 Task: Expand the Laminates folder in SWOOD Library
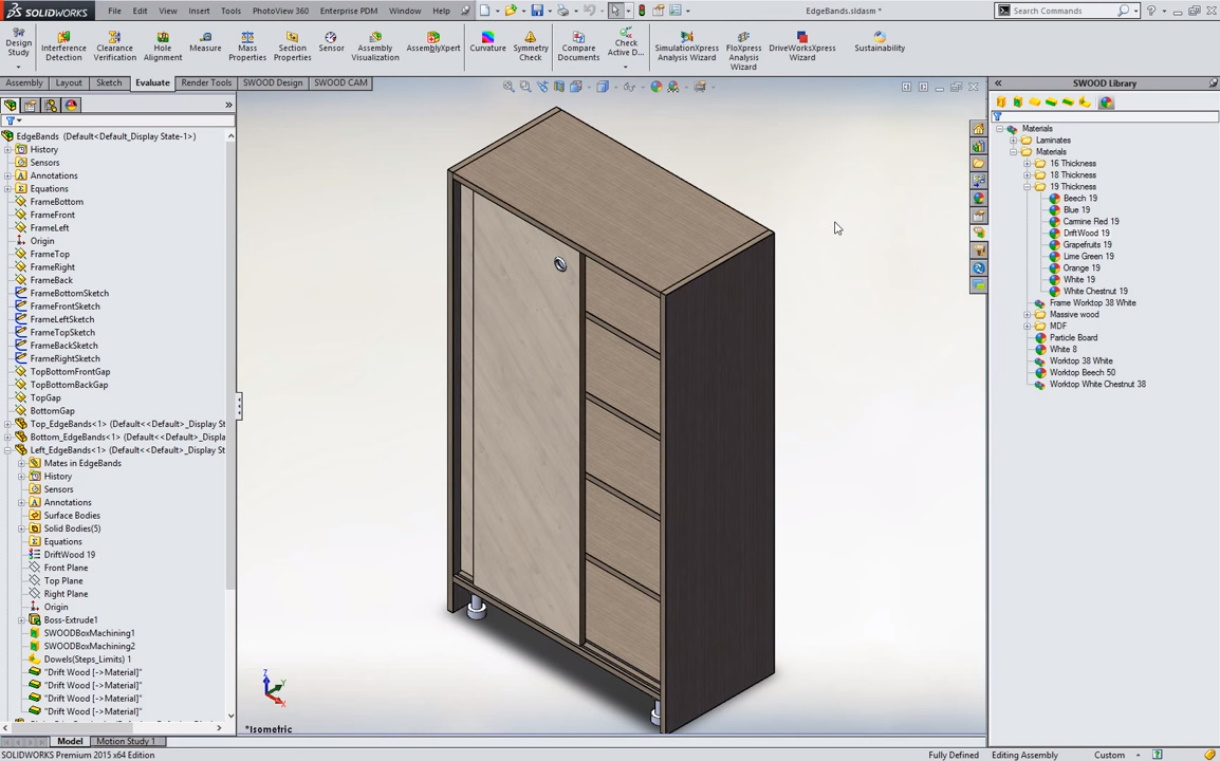(1013, 141)
